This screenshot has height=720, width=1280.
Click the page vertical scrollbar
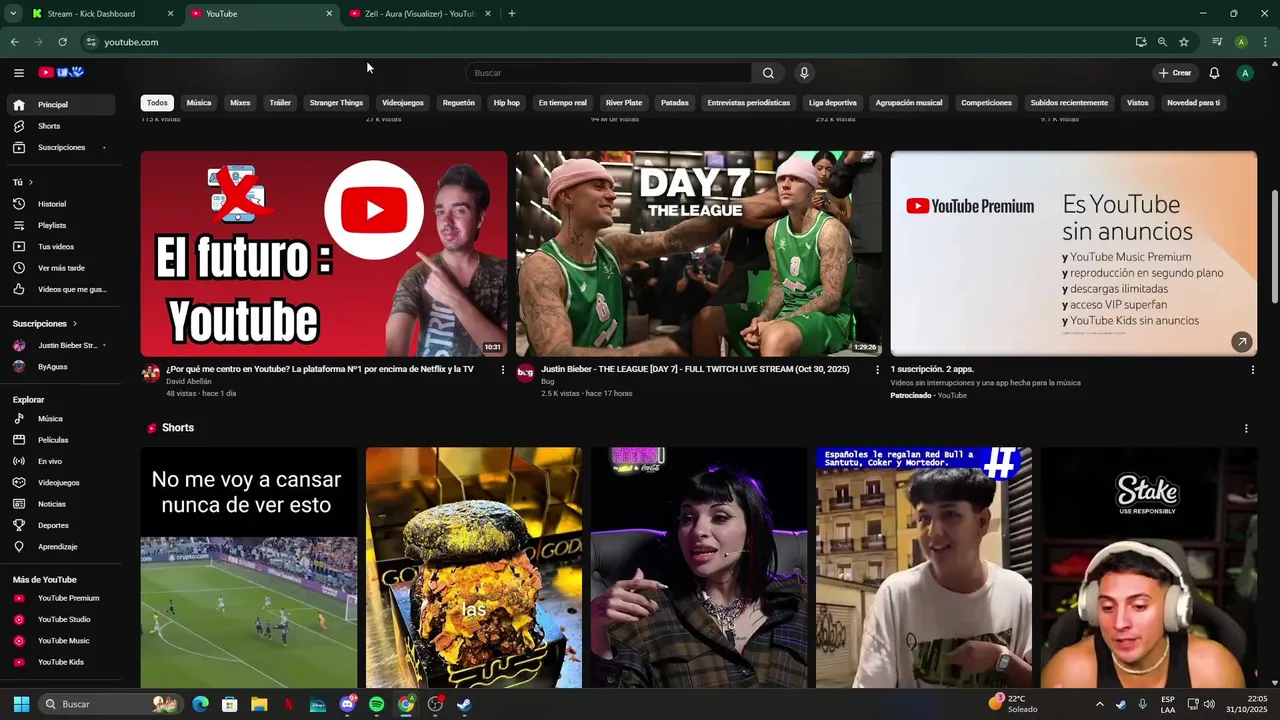(1274, 245)
